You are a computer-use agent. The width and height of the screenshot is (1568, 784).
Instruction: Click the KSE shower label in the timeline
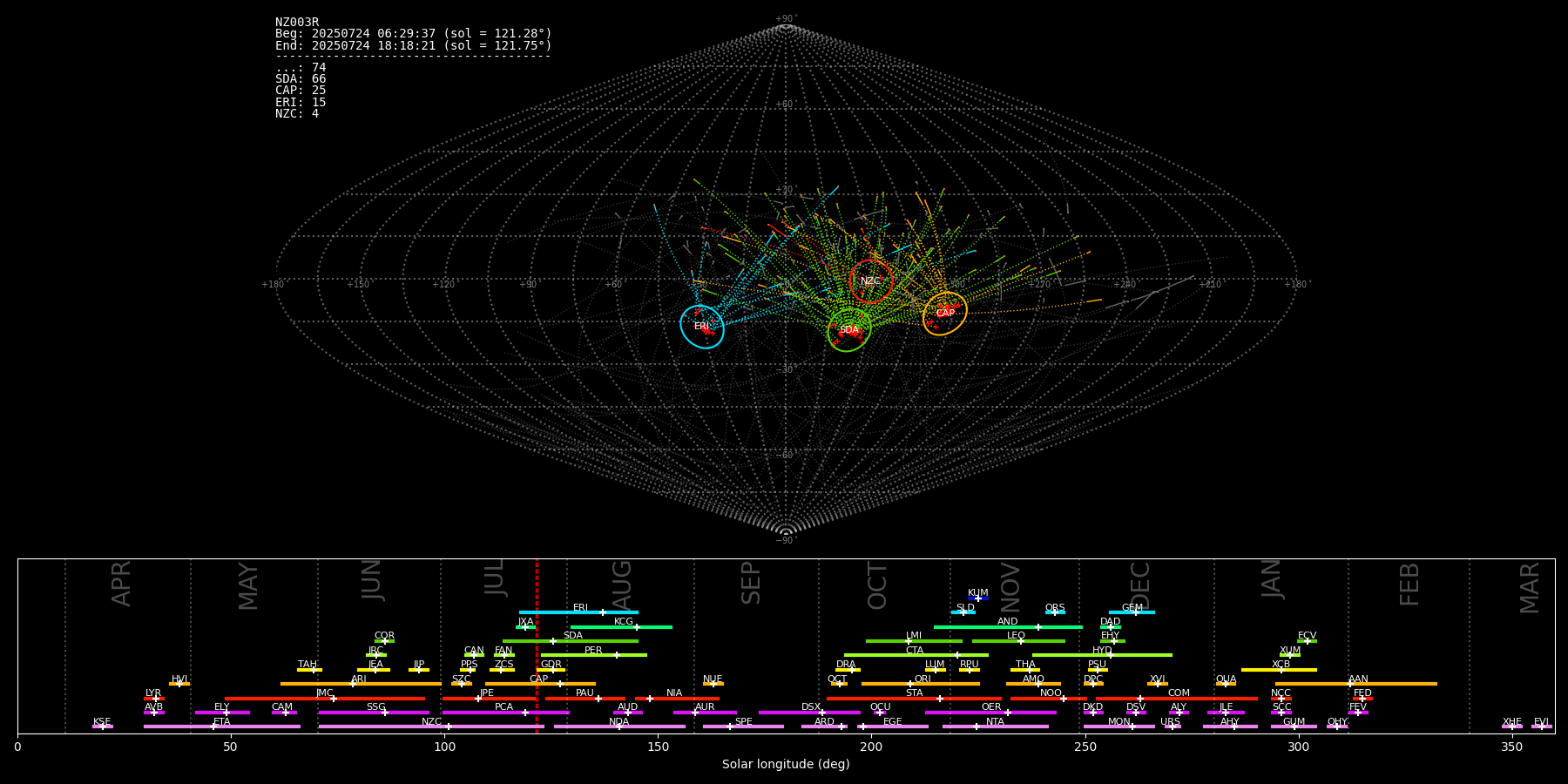tap(102, 722)
